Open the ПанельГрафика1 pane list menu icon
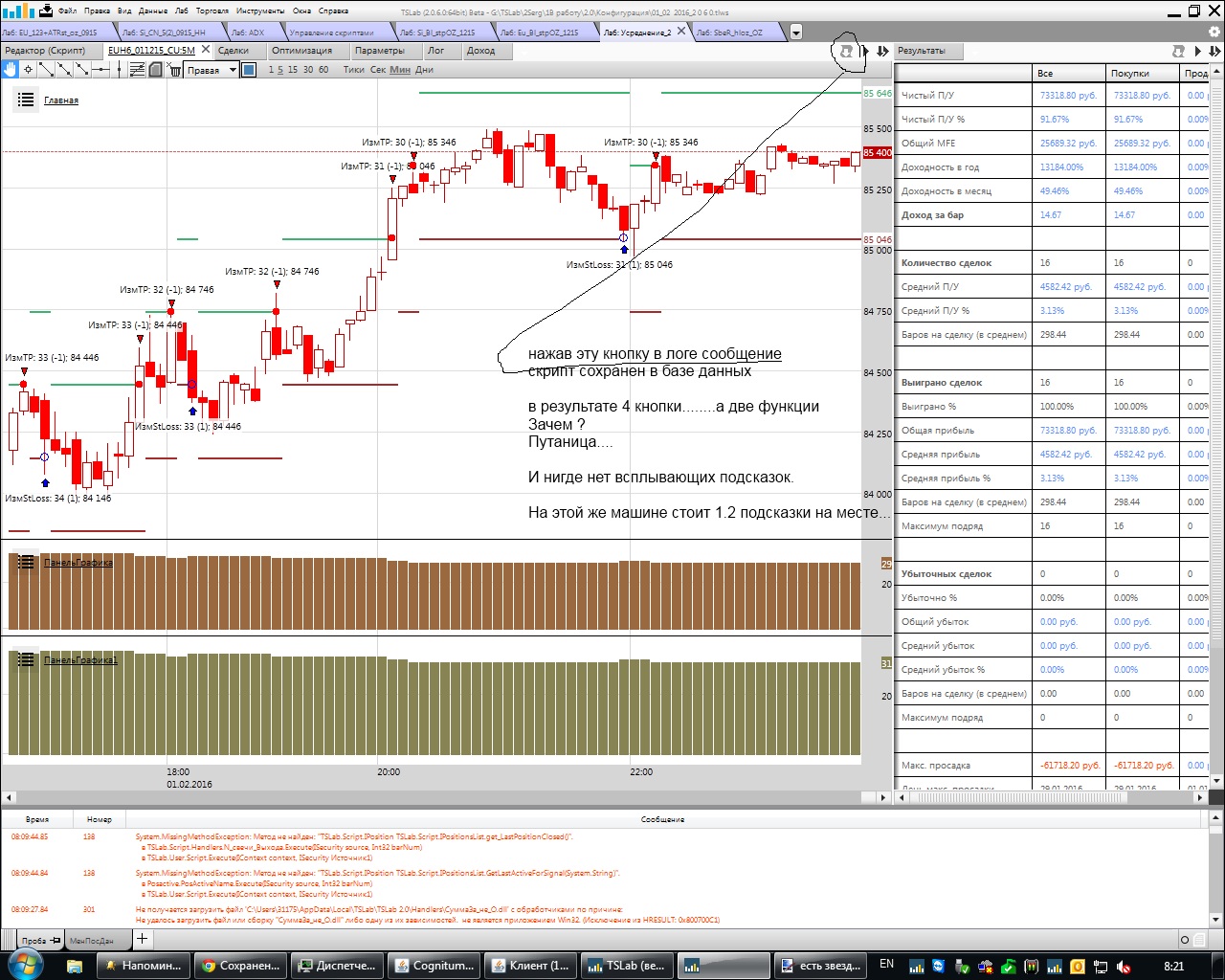Image resolution: width=1225 pixels, height=980 pixels. [x=26, y=659]
